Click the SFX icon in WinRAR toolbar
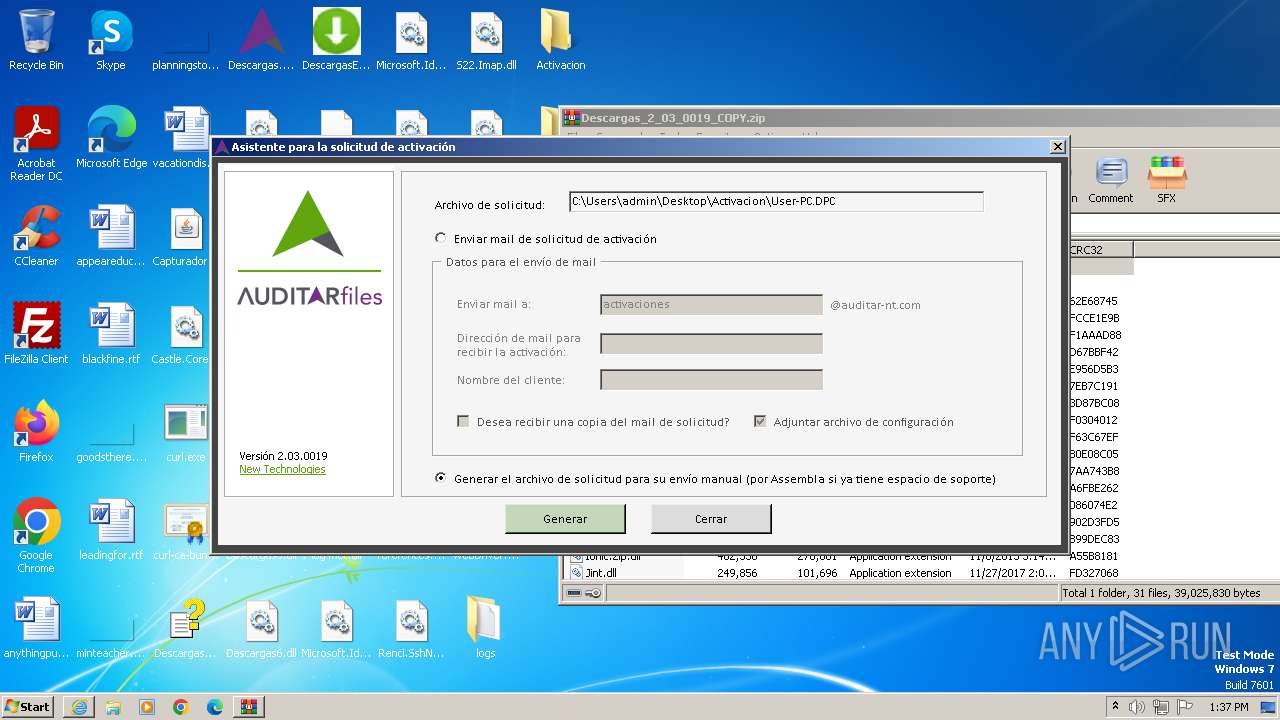 pos(1166,180)
